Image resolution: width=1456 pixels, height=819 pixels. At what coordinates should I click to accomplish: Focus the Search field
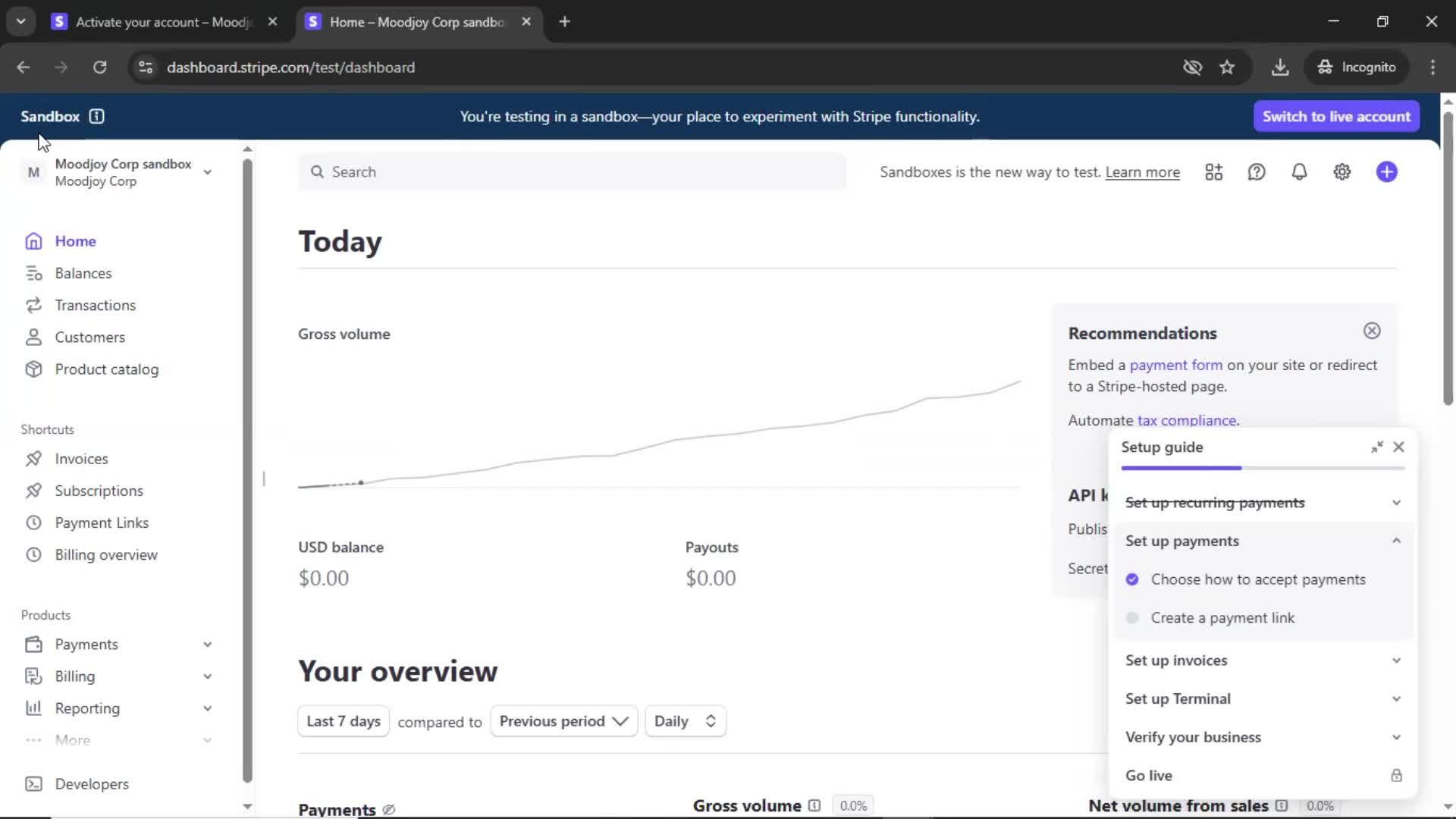coord(572,172)
